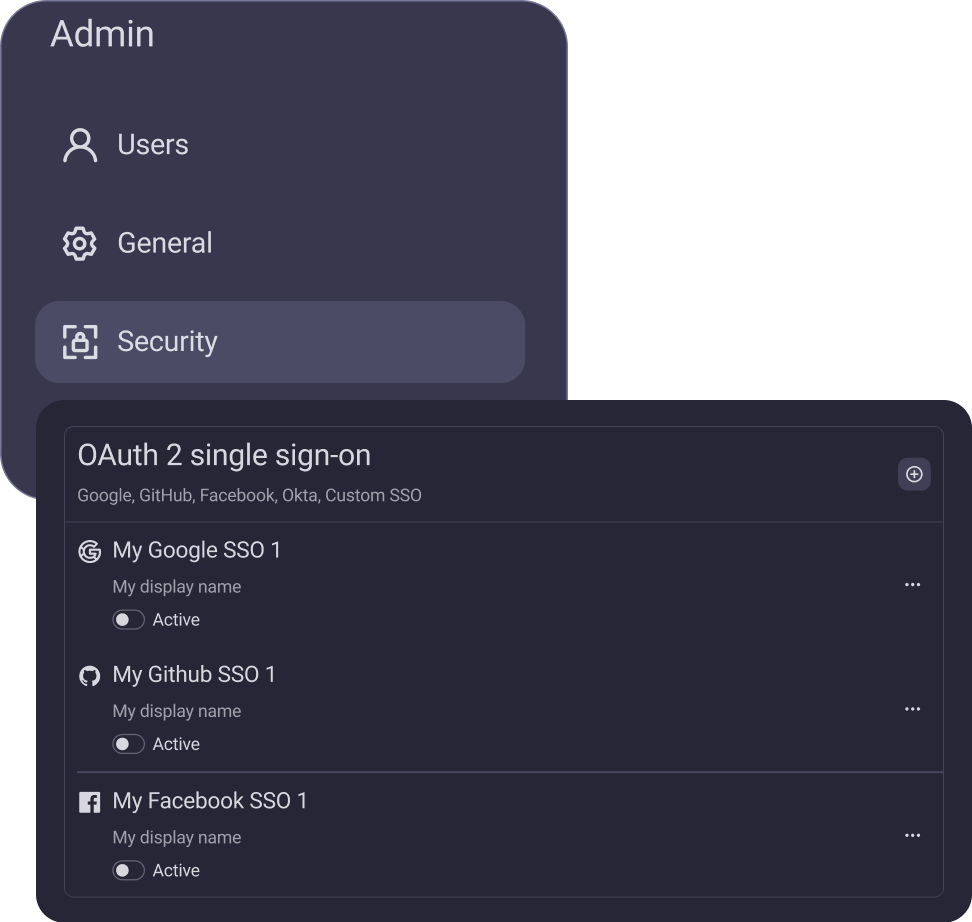
Task: Click the GitHub logo icon
Action: click(90, 676)
